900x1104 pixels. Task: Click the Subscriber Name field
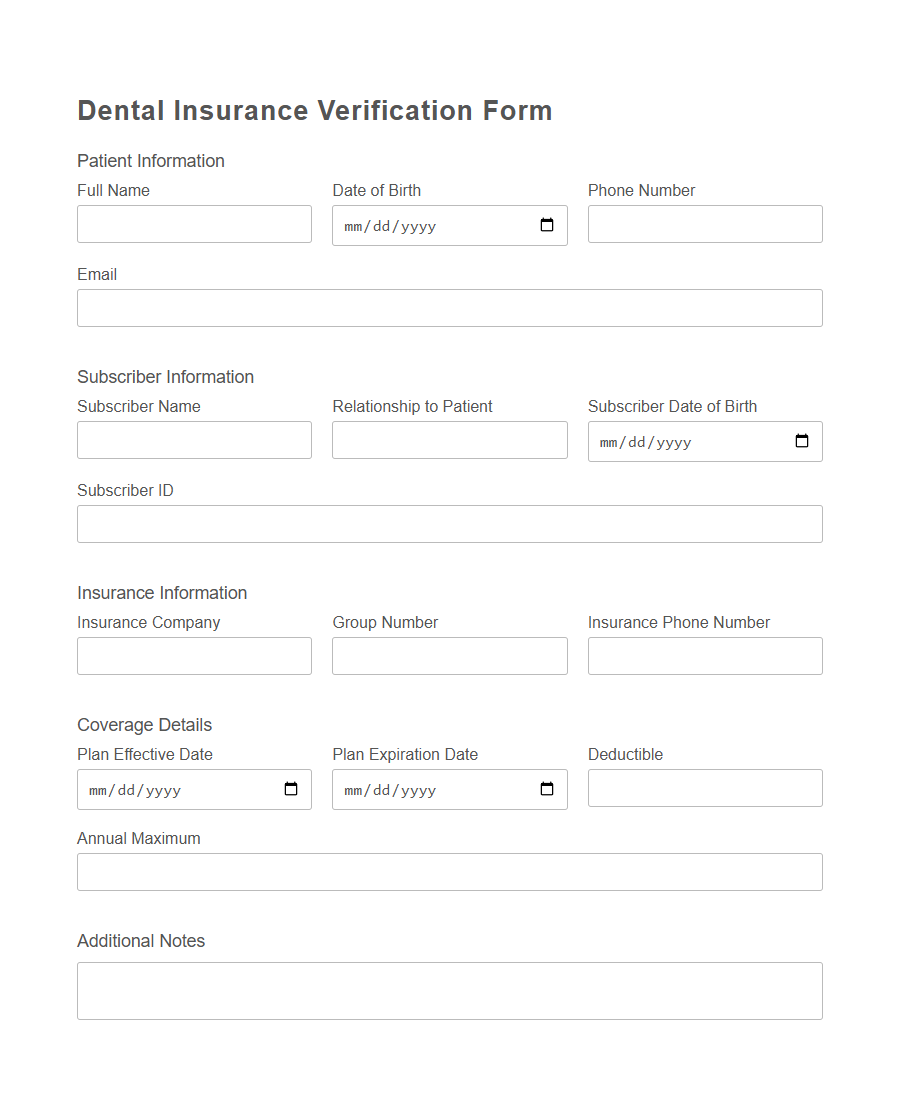coord(194,439)
